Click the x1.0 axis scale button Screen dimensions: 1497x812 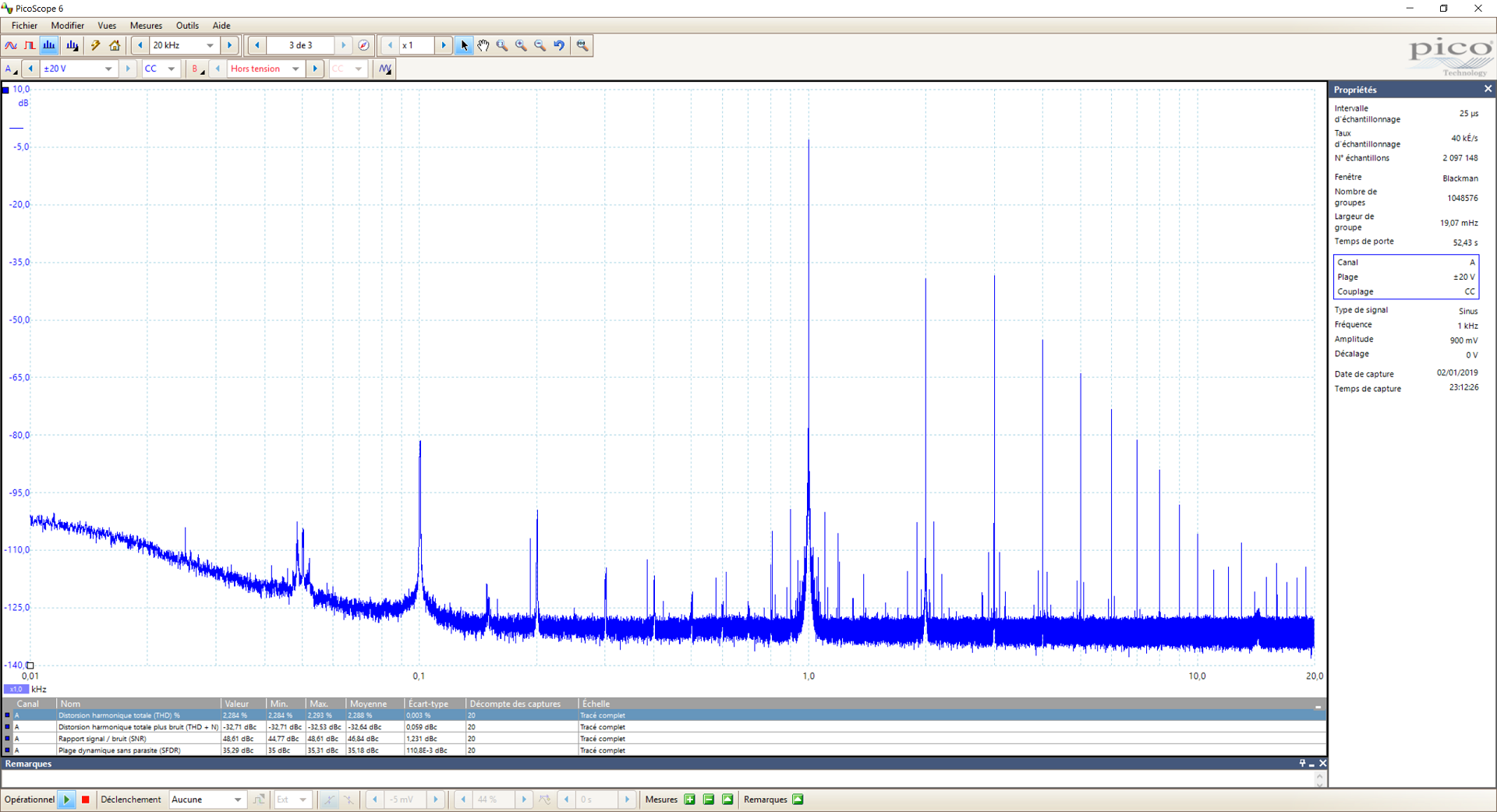[x=16, y=689]
